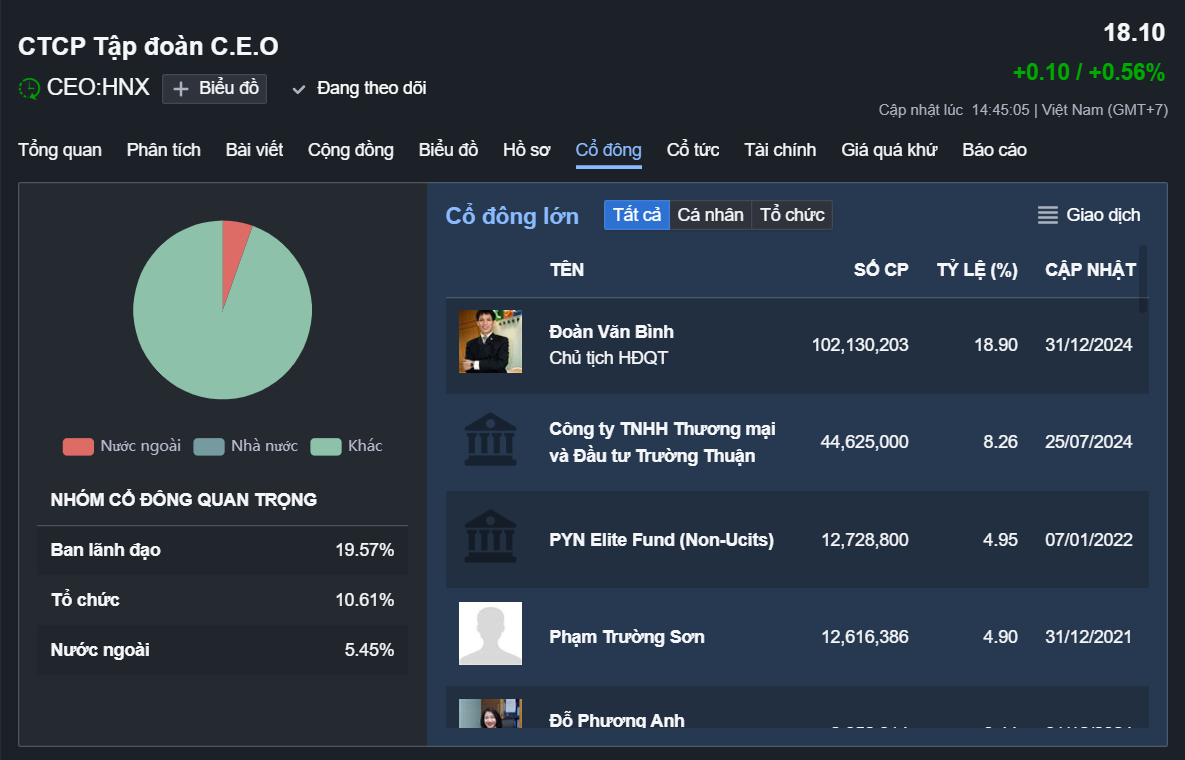
Task: Select the Tất cả shareholder filter
Action: pos(637,215)
